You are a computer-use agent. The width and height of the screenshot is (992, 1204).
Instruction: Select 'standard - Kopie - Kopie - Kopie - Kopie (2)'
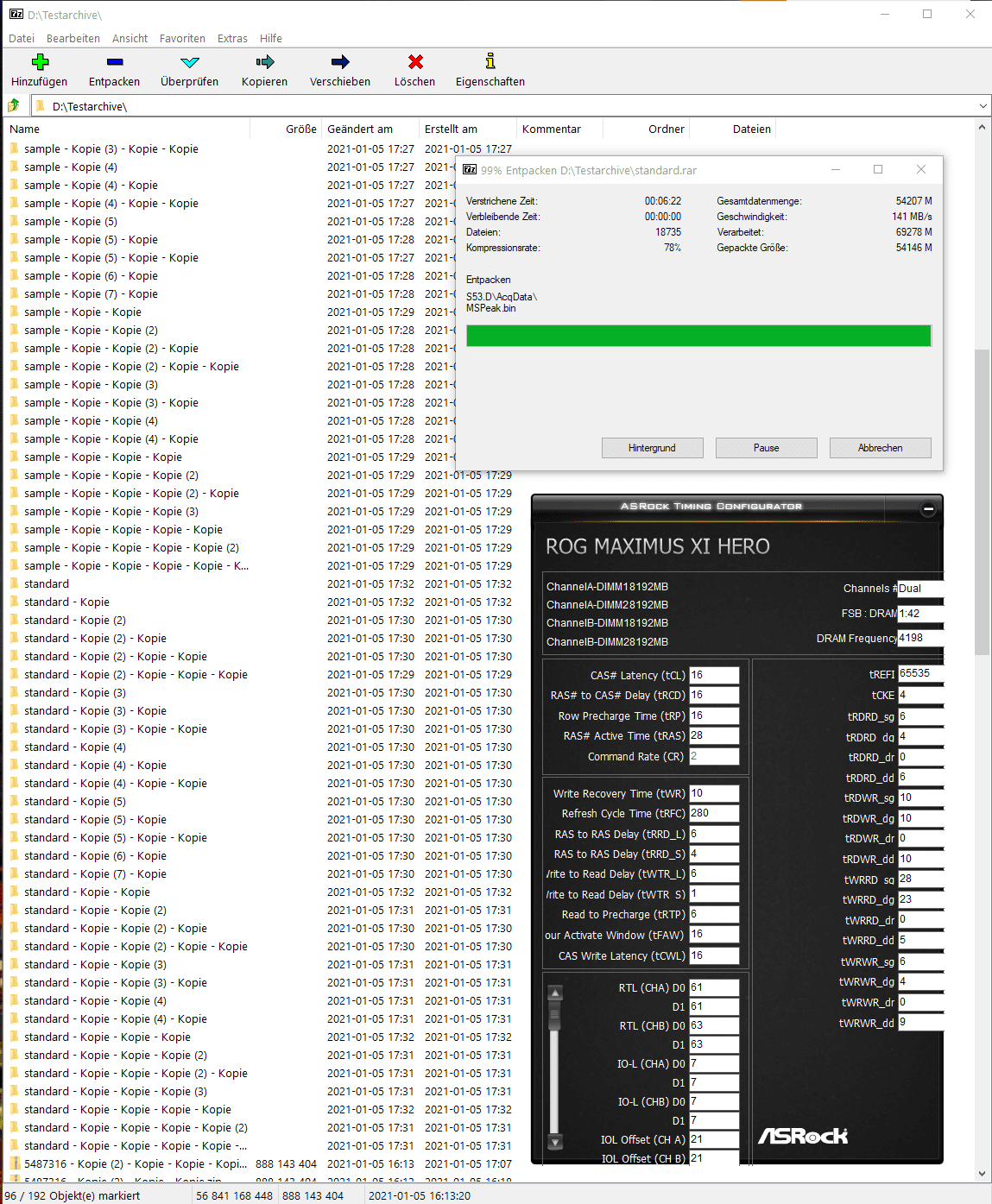coord(136,1127)
